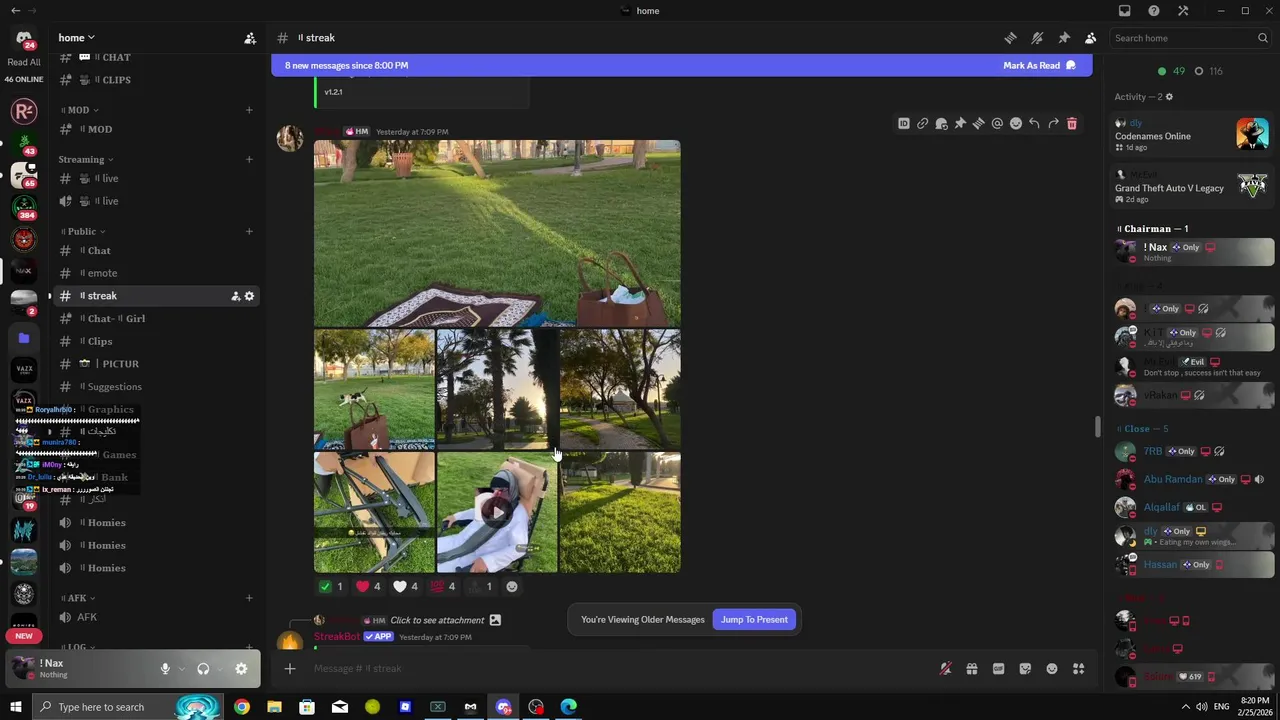This screenshot has height=720, width=1280.
Task: Click the Search home field
Action: coord(1190,38)
